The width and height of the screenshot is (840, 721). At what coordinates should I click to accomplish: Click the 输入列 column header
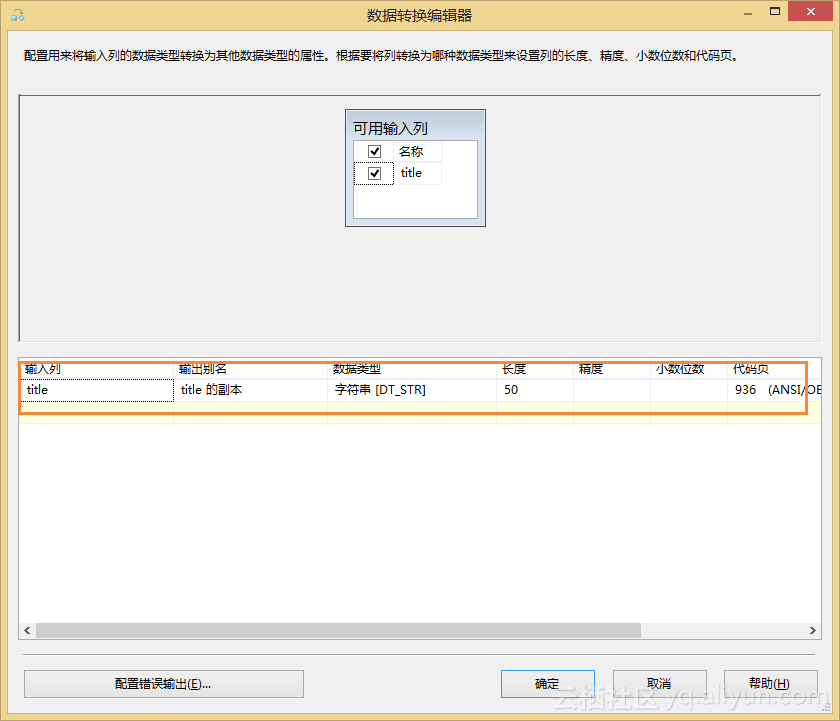point(97,369)
